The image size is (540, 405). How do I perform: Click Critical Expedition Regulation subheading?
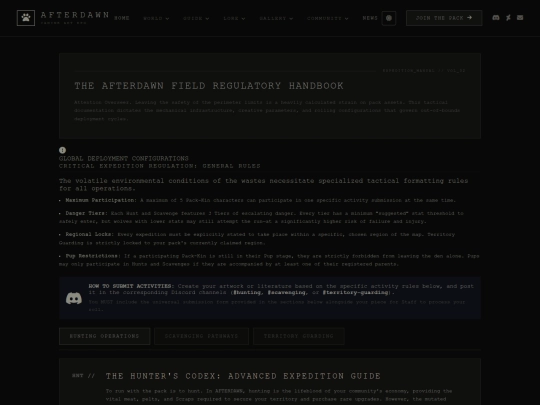coord(159,166)
